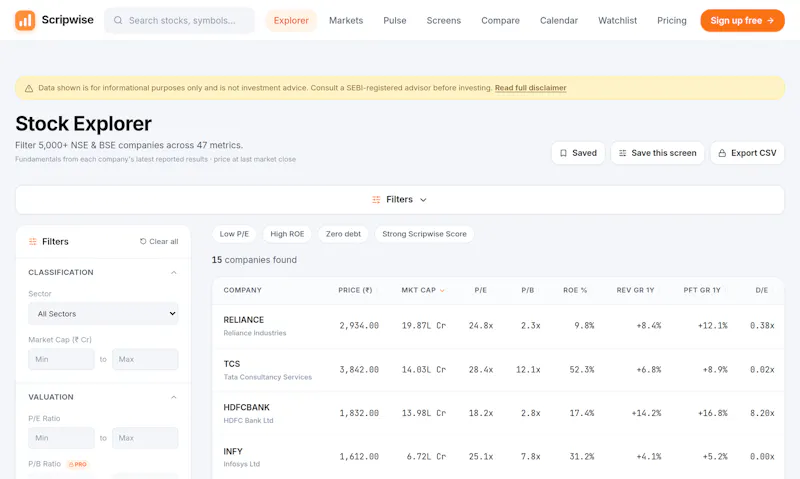Click the sliders icon on Save this screen
800x479 pixels.
(x=622, y=153)
